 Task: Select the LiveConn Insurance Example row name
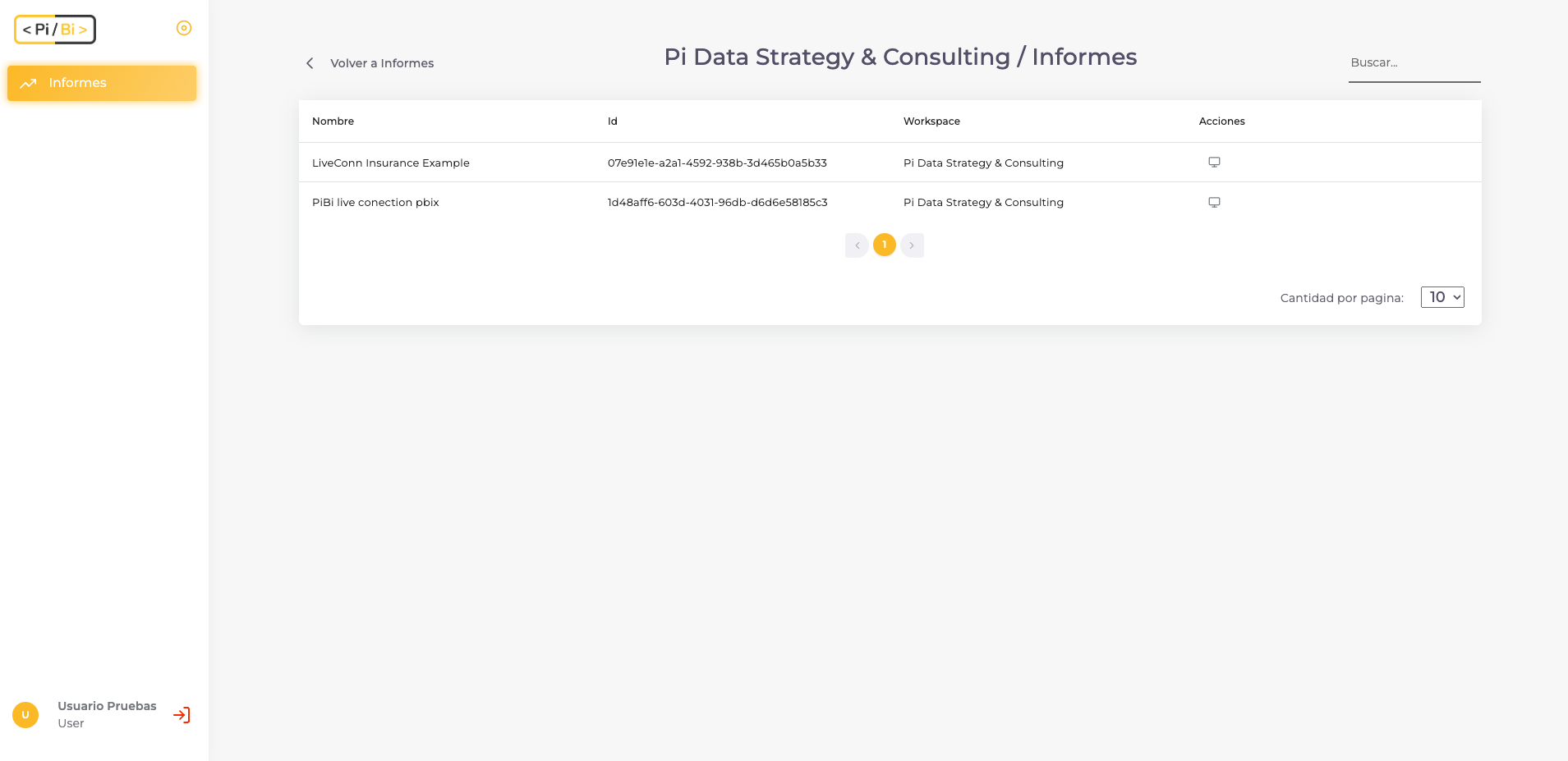390,163
